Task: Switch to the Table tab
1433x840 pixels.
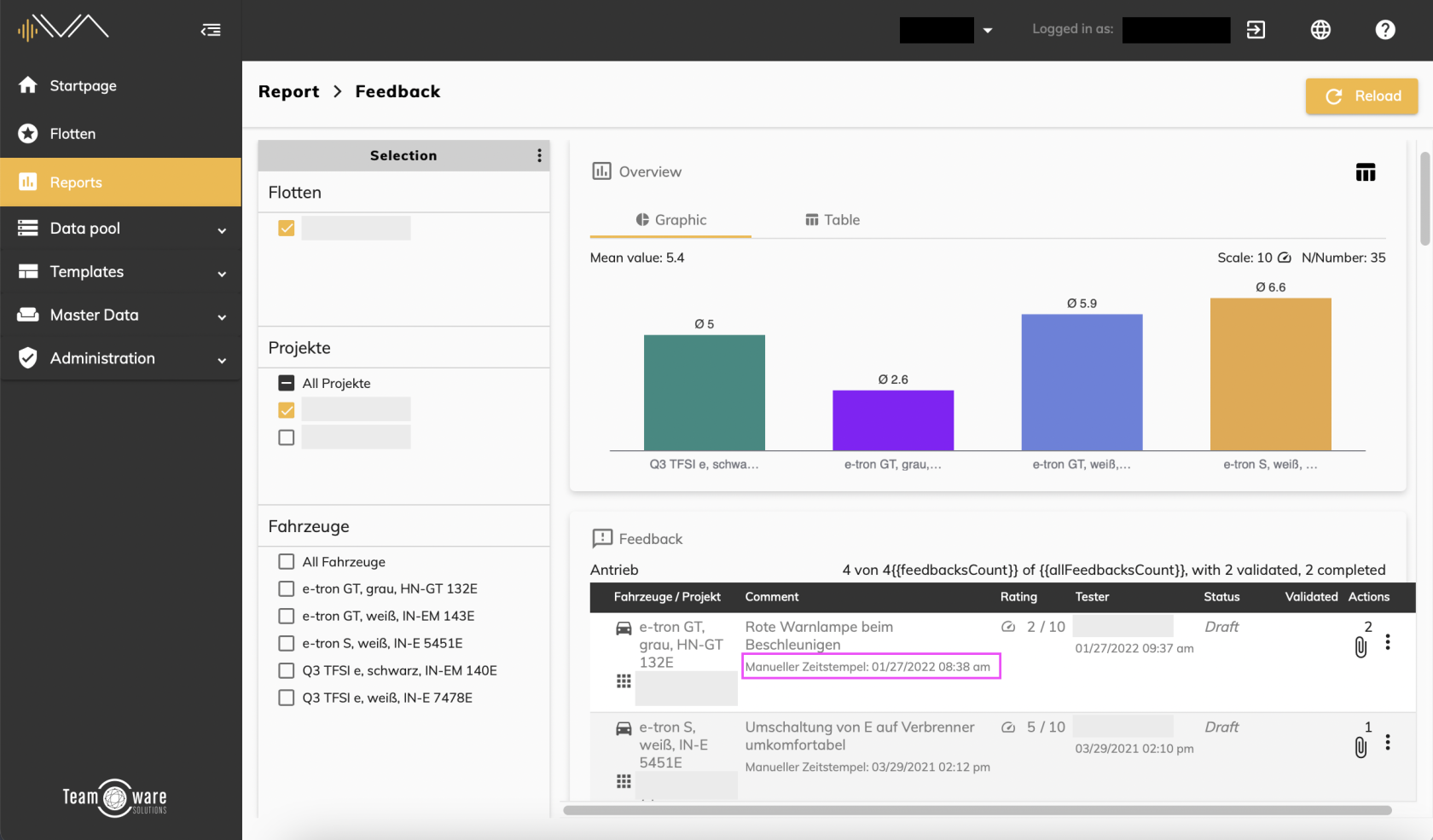Action: click(x=833, y=220)
